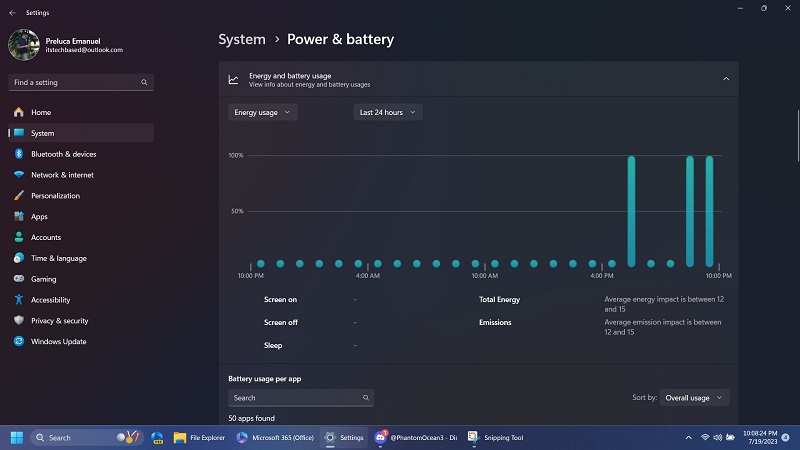Viewport: 800px width, 450px height.
Task: Open Privacy & security settings
Action: (x=59, y=321)
